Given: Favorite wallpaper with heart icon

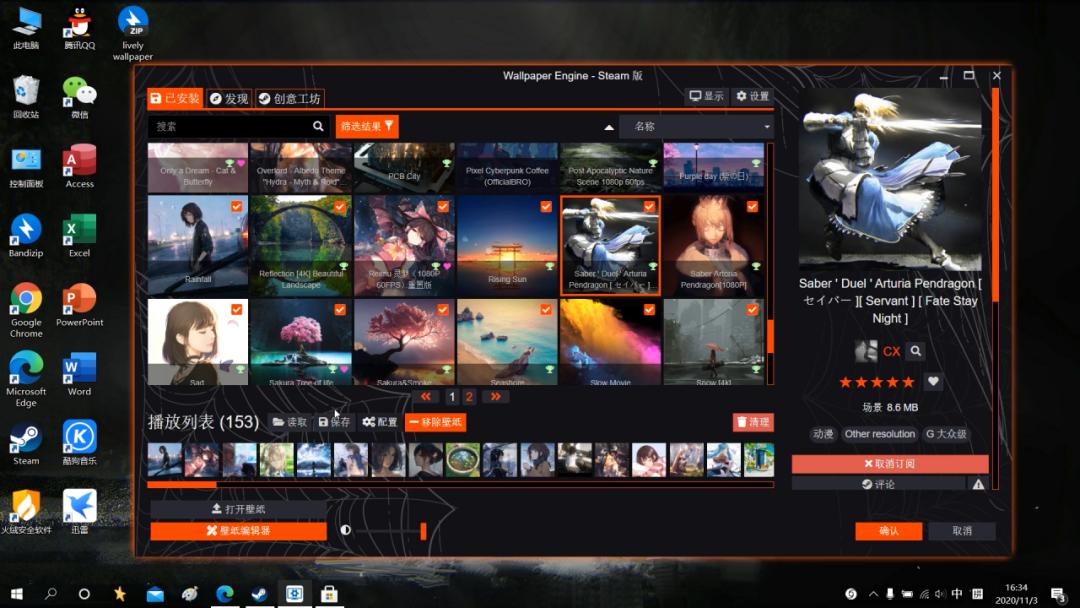Looking at the screenshot, I should click(933, 381).
